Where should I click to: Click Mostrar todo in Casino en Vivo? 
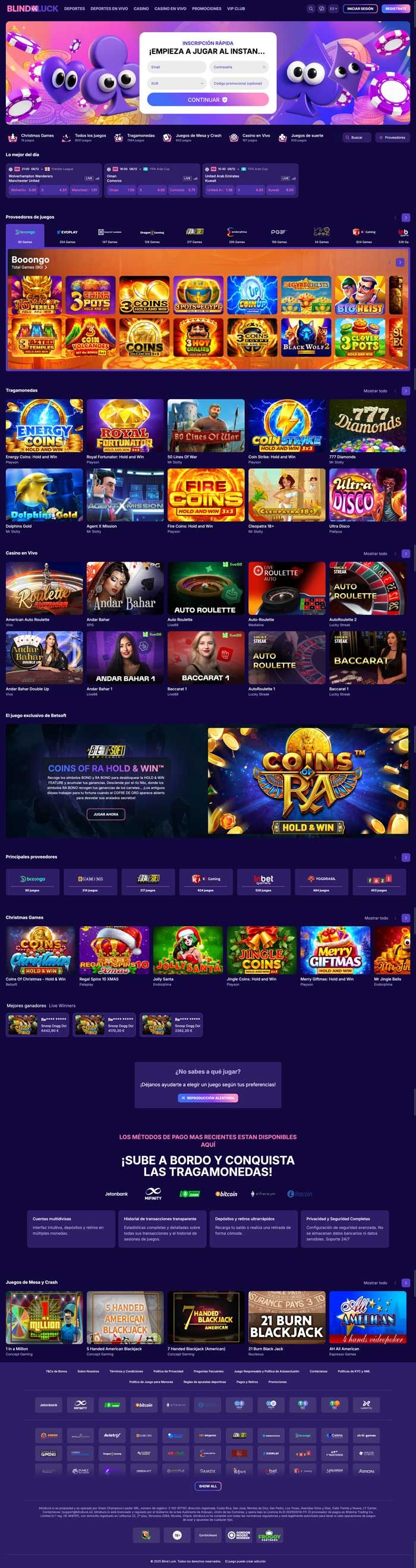point(375,554)
